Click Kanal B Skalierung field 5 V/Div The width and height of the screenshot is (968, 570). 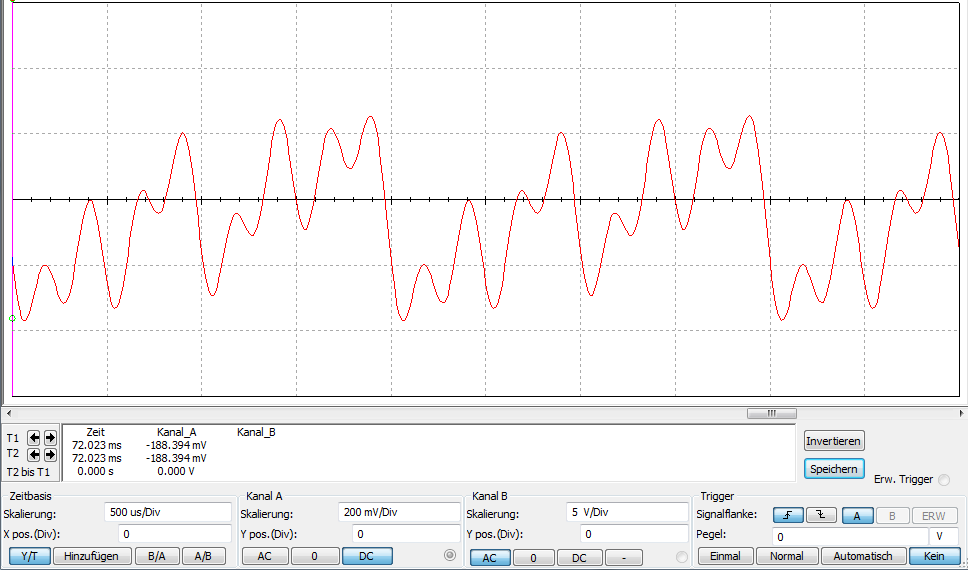click(627, 512)
